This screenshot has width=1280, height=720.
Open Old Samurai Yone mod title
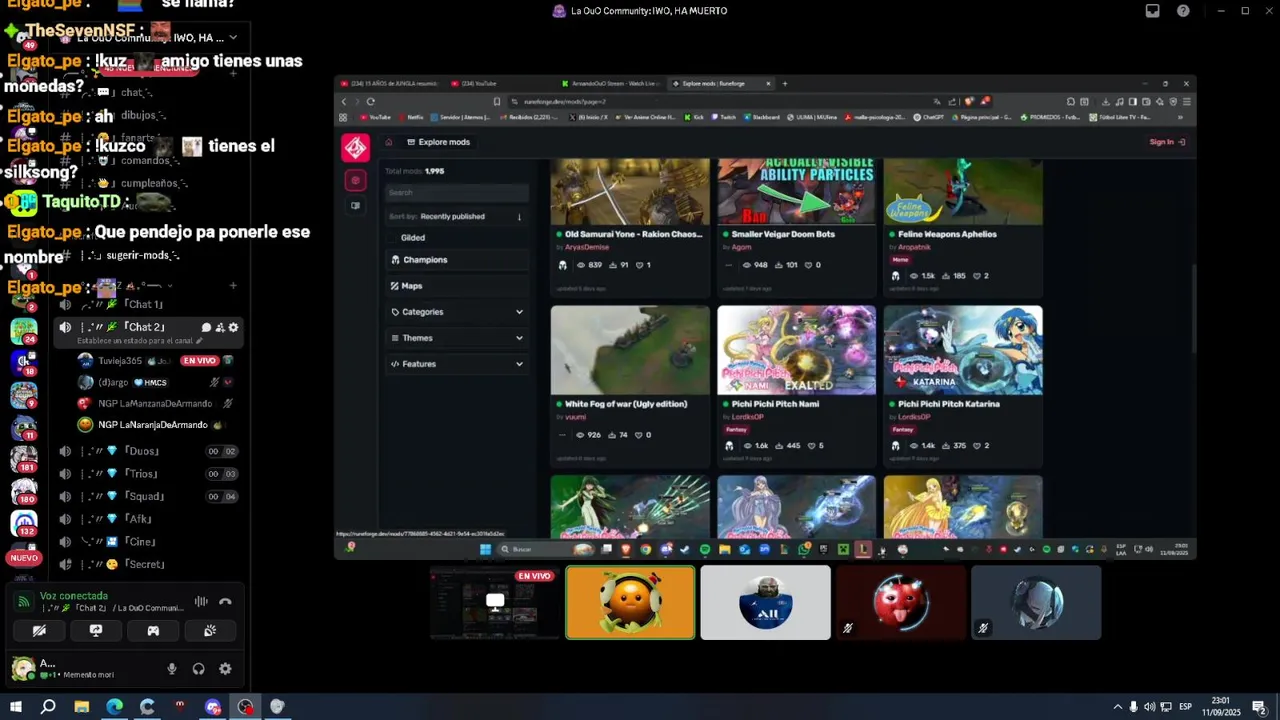(633, 235)
